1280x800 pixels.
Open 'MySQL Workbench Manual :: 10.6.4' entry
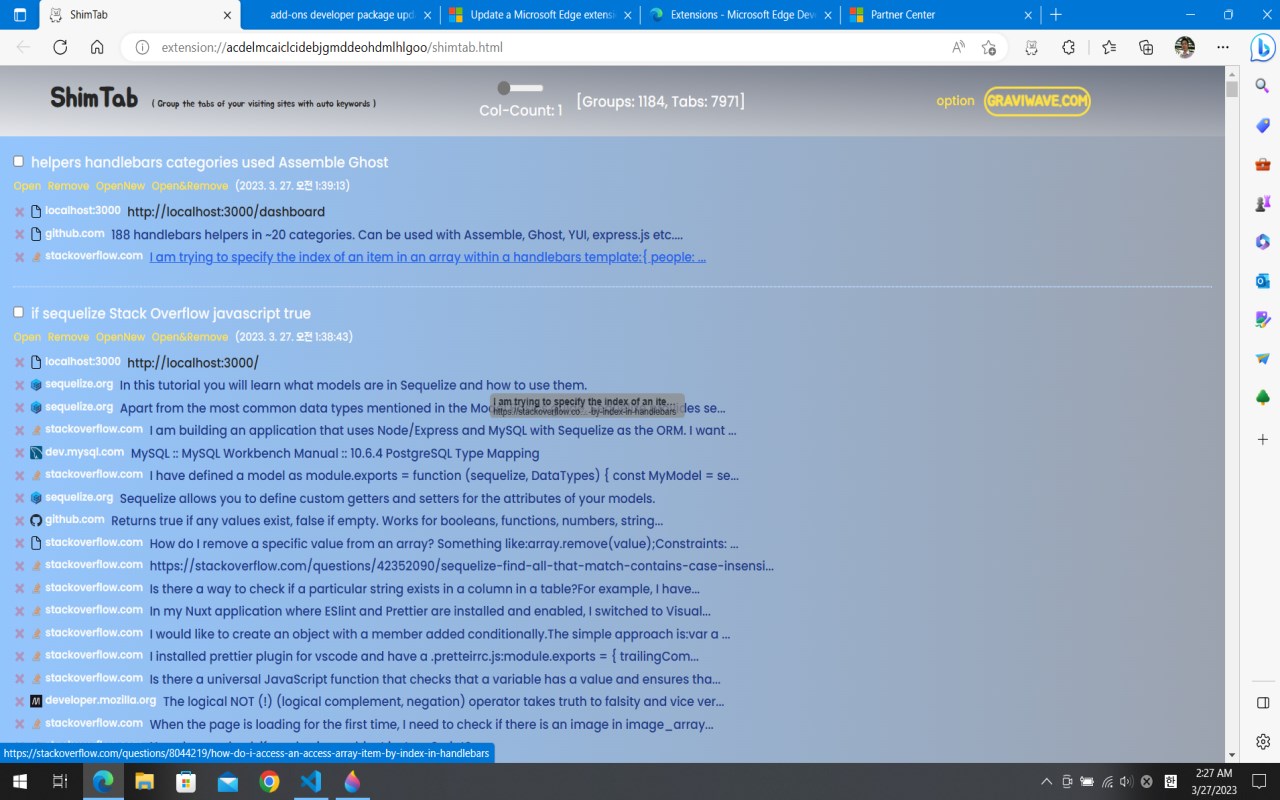(335, 453)
